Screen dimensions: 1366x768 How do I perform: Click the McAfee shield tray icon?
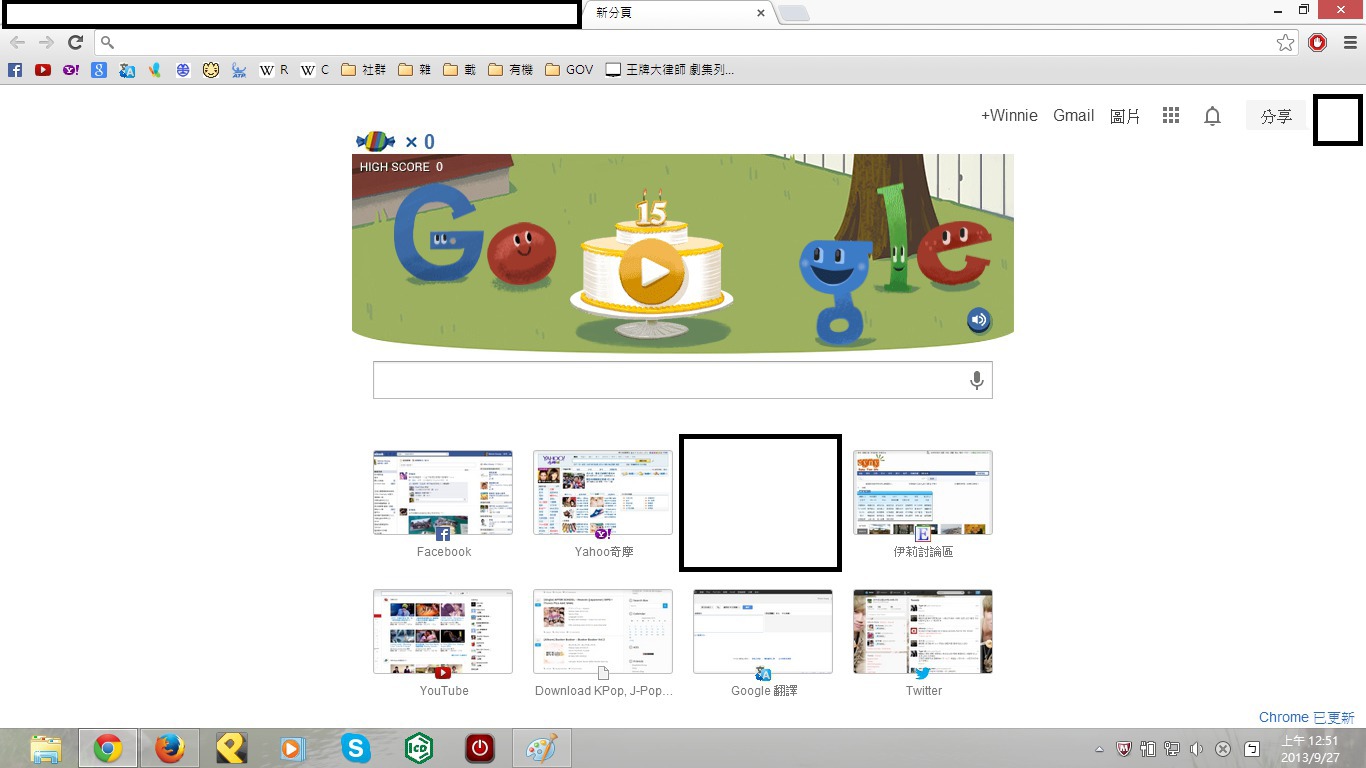pyautogui.click(x=1123, y=748)
